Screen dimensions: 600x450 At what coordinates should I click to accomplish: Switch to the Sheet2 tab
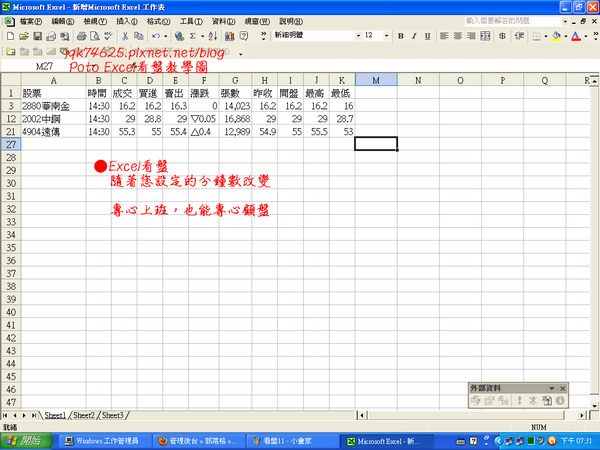pos(84,415)
